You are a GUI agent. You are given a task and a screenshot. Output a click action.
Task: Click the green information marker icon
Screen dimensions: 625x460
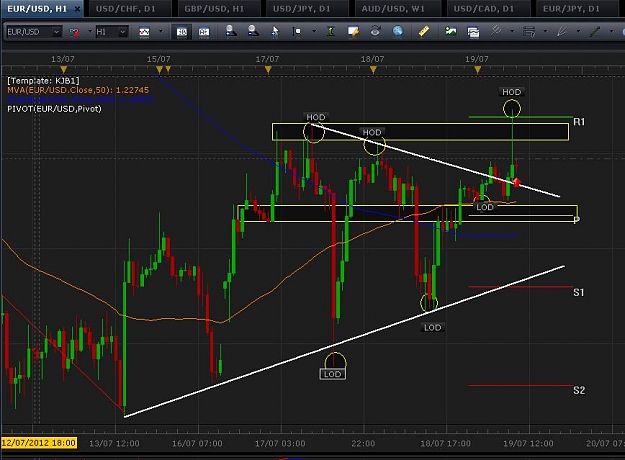click(x=330, y=31)
